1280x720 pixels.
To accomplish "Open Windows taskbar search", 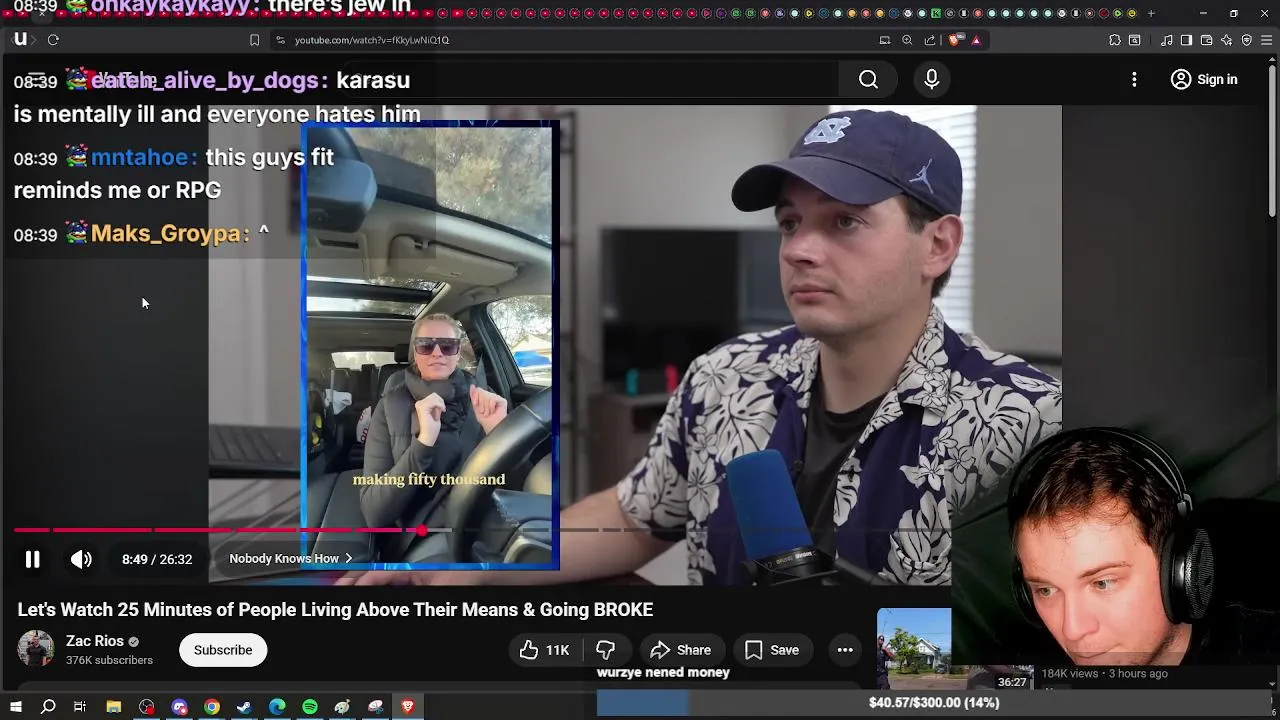I will (48, 707).
